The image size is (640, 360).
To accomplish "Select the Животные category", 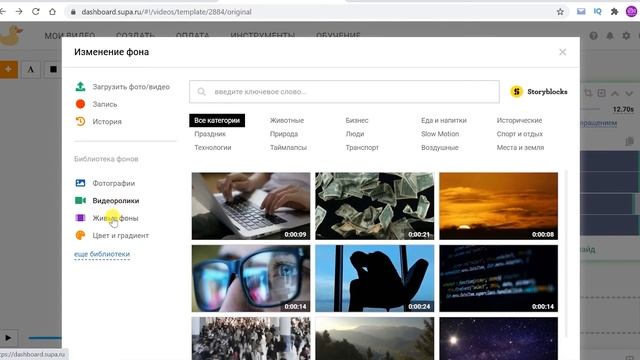I will click(287, 120).
